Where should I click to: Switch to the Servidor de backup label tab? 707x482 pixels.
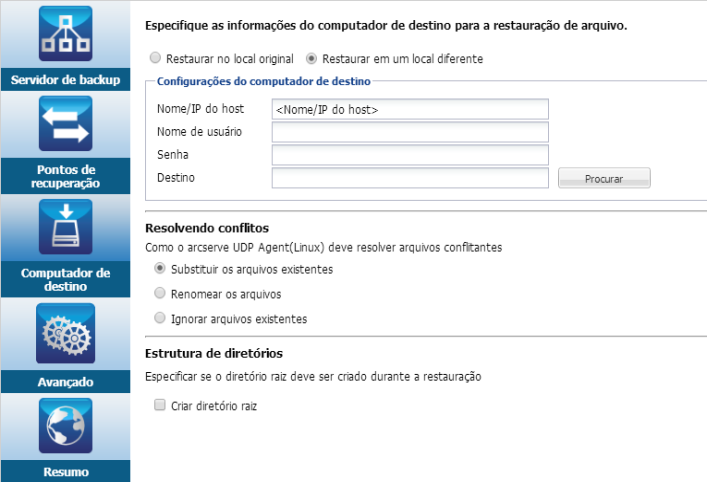[x=65, y=80]
